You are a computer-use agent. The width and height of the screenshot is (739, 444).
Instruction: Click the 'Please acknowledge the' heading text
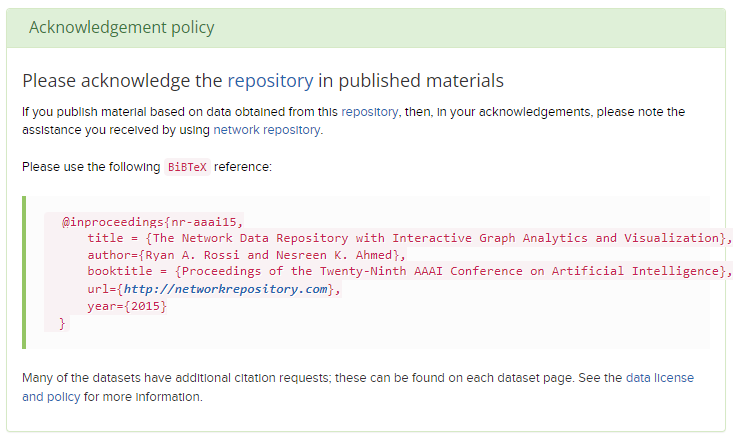pos(122,80)
